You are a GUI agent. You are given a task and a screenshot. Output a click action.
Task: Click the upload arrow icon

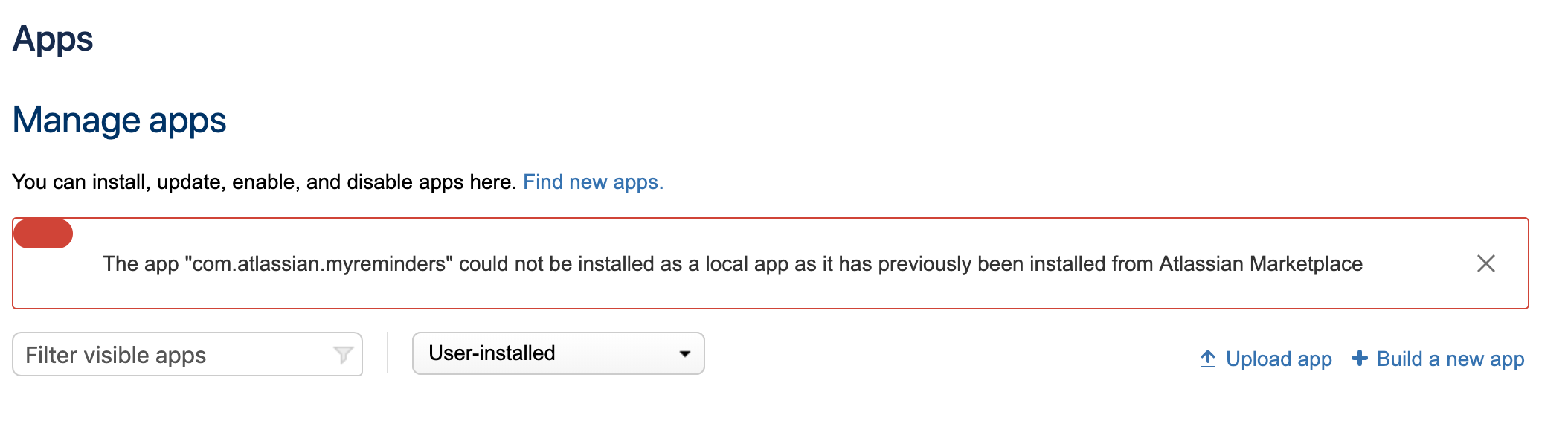tap(1208, 359)
